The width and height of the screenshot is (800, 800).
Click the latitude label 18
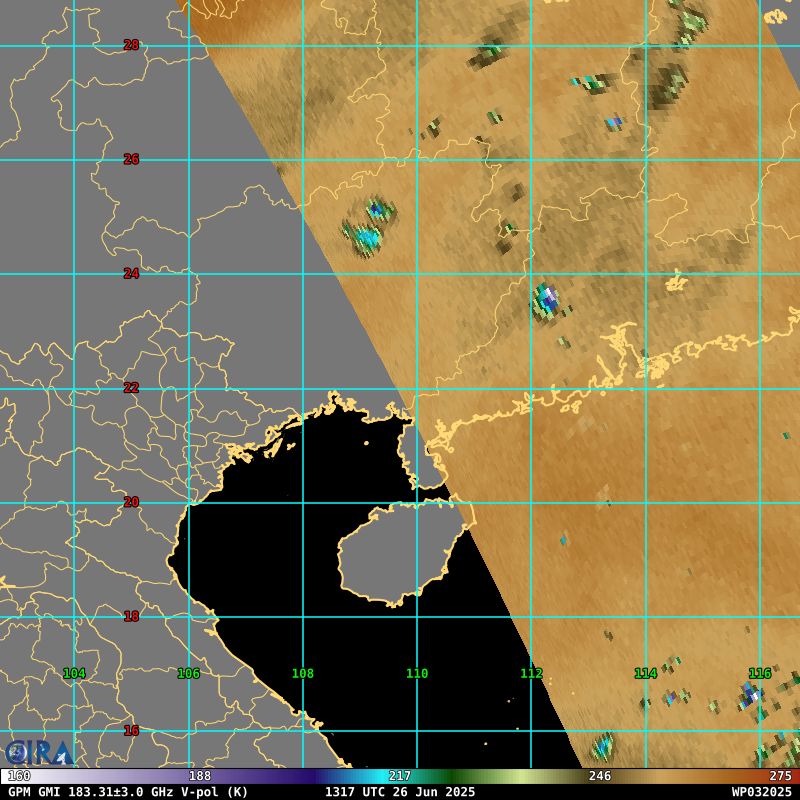point(131,616)
